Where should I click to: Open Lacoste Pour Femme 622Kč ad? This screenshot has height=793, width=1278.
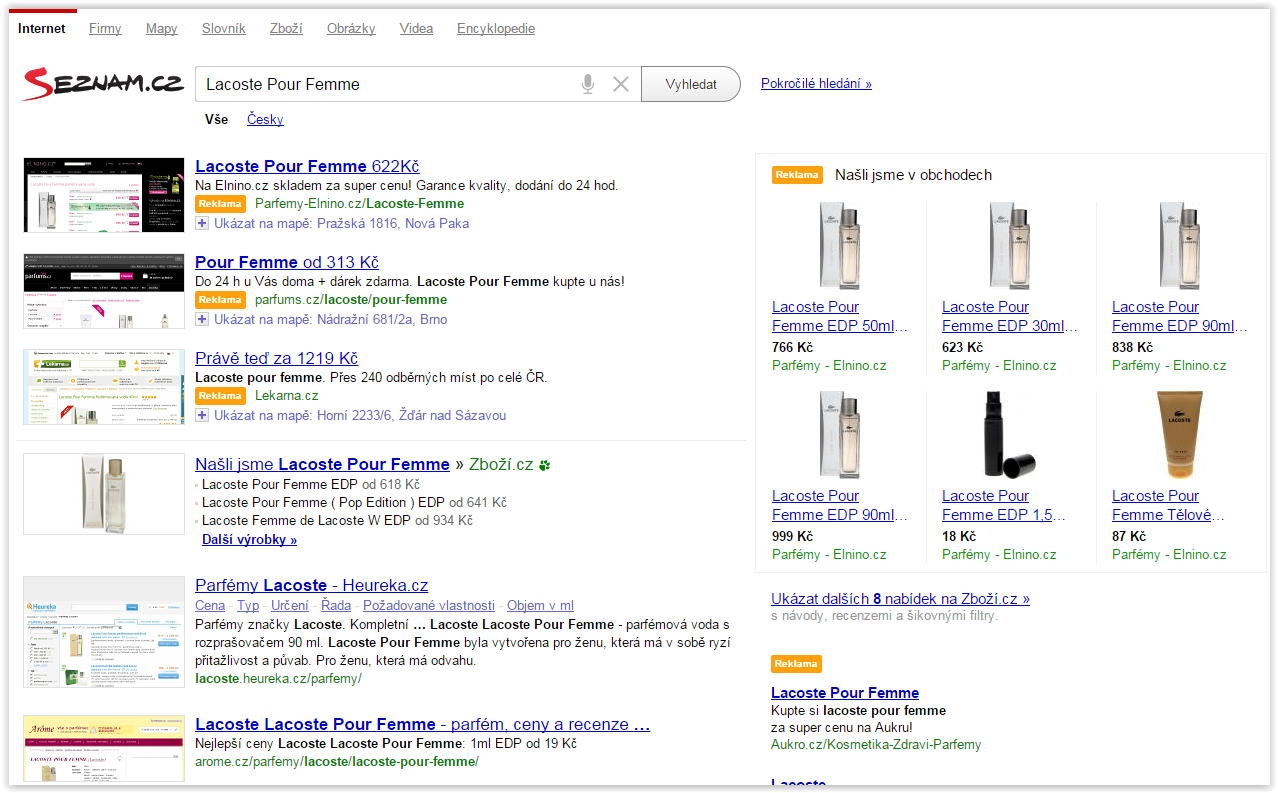click(307, 166)
